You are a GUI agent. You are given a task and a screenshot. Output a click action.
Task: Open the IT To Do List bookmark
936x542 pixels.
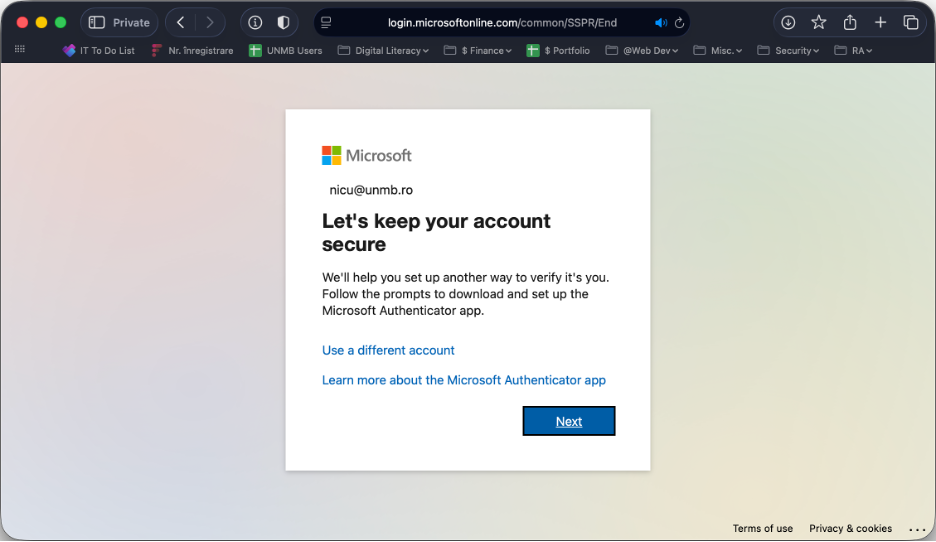[x=99, y=50]
